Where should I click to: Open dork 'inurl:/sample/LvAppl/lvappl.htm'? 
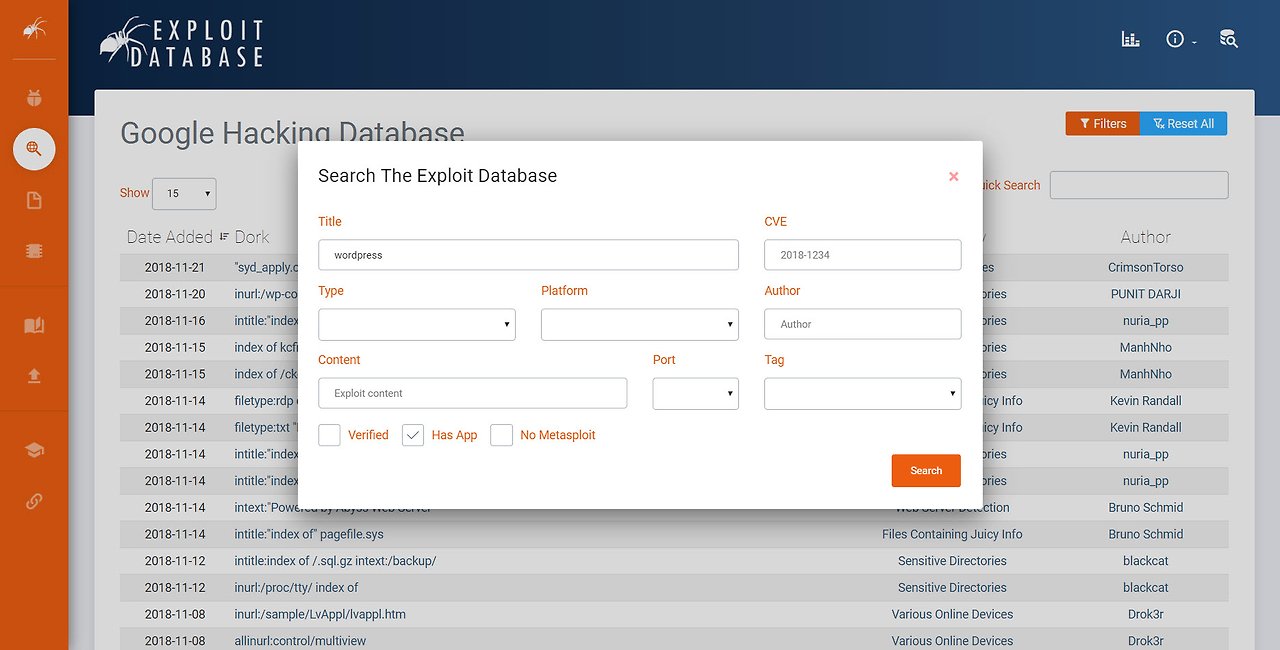[320, 614]
